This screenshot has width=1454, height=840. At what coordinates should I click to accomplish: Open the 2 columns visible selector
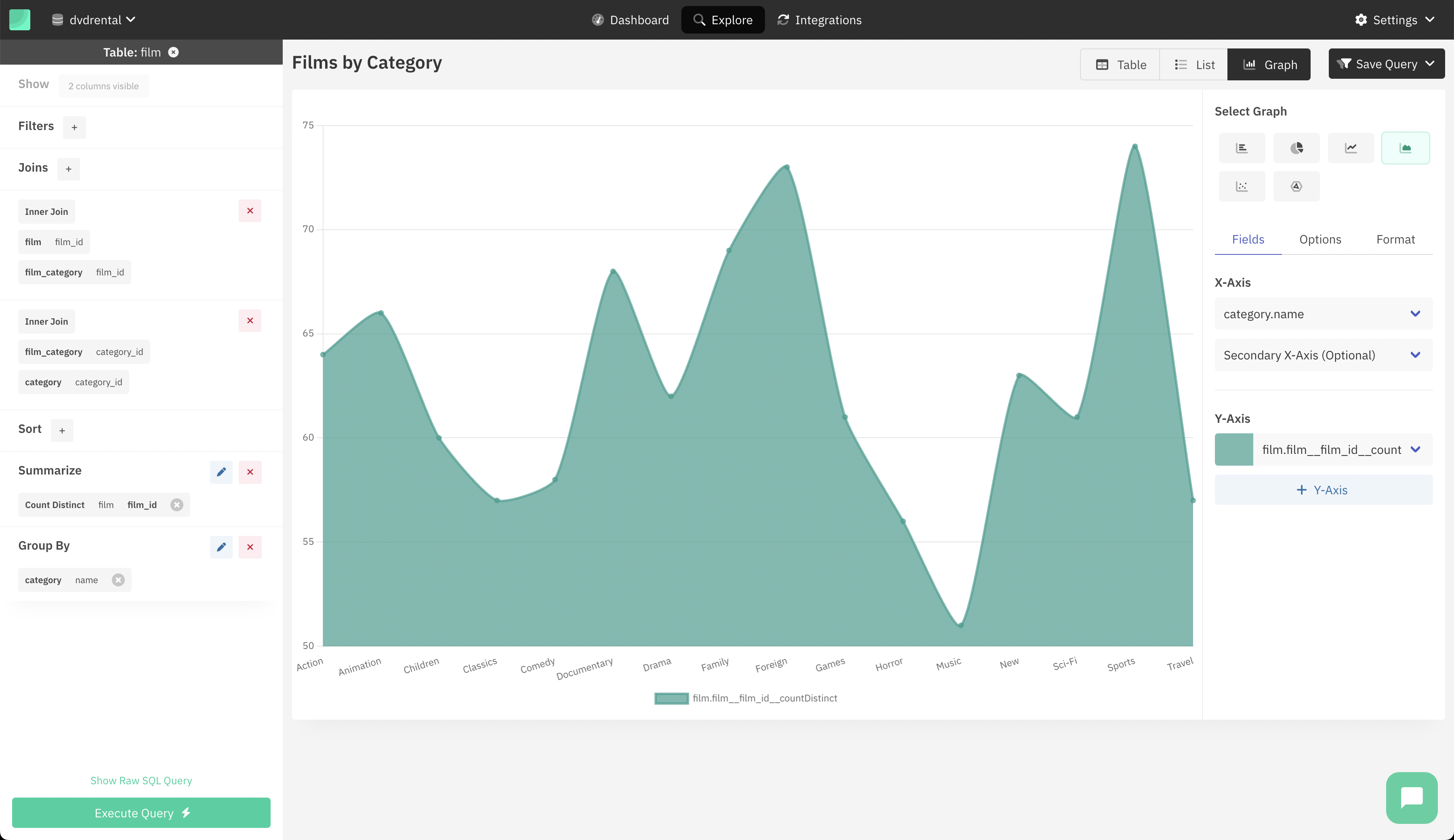[x=103, y=86]
